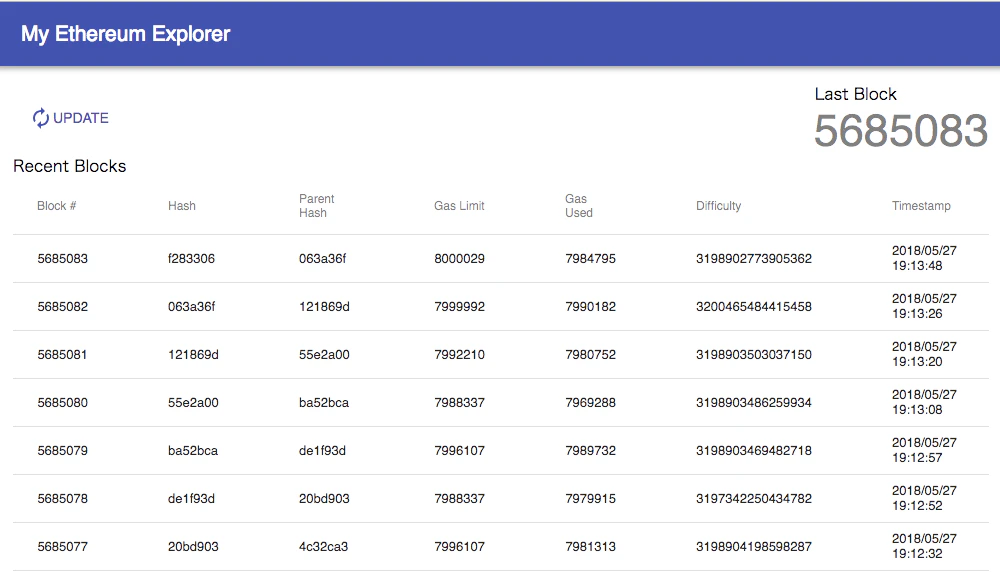The height and width of the screenshot is (576, 1000).
Task: Click timestamp 2018/05/27 19:13:26
Action: tap(924, 306)
